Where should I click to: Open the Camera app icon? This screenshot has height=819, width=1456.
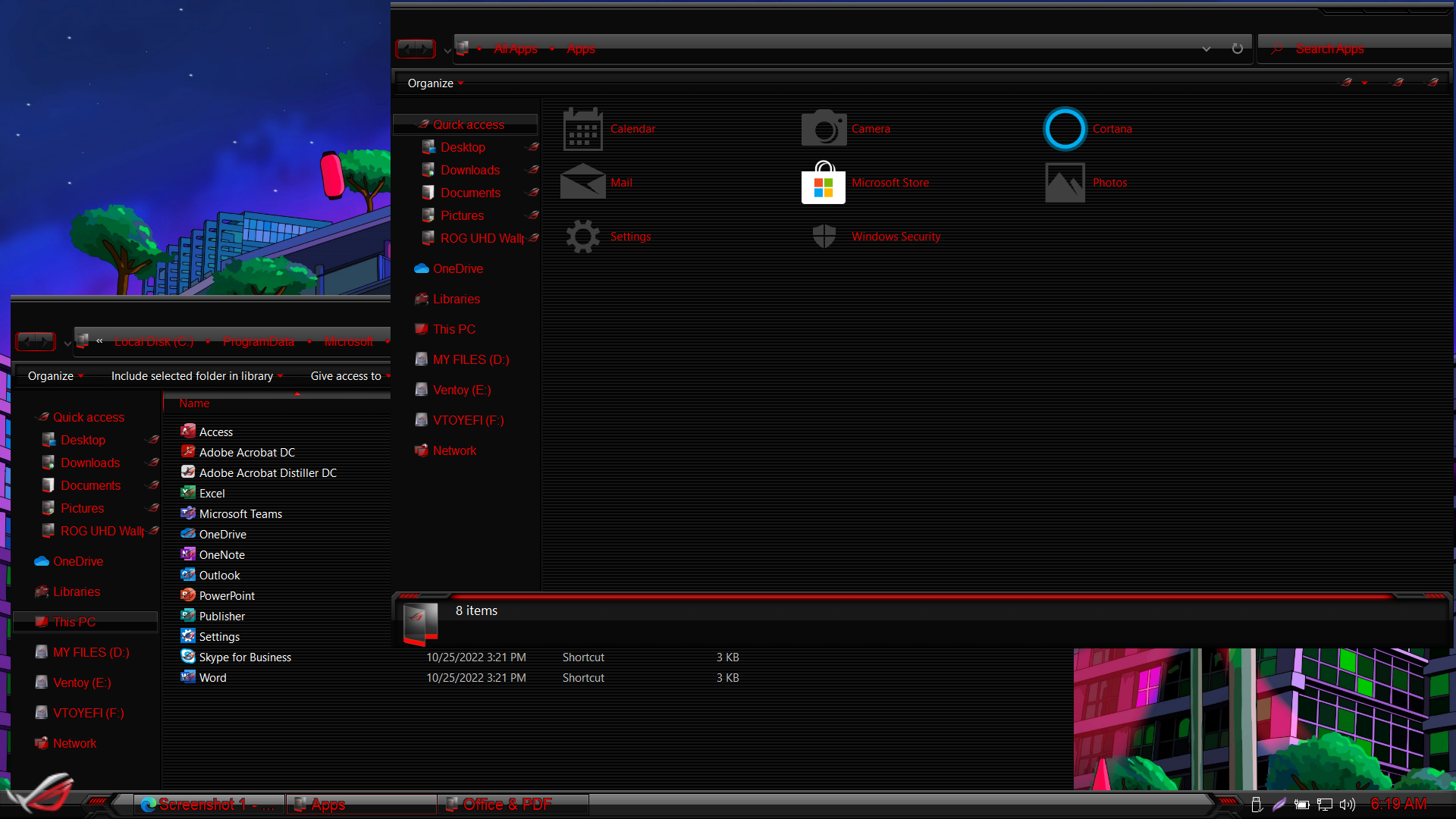(x=824, y=129)
